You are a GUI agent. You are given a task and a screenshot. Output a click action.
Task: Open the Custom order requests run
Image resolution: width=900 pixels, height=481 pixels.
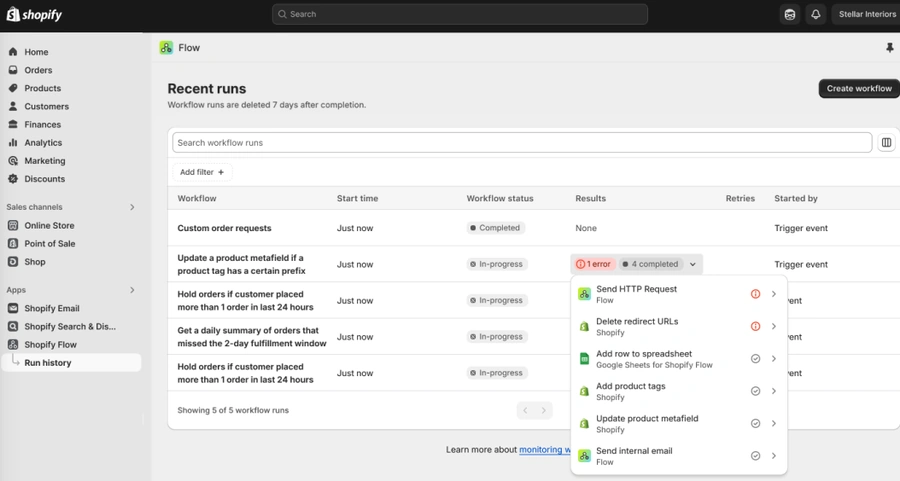[x=224, y=228]
